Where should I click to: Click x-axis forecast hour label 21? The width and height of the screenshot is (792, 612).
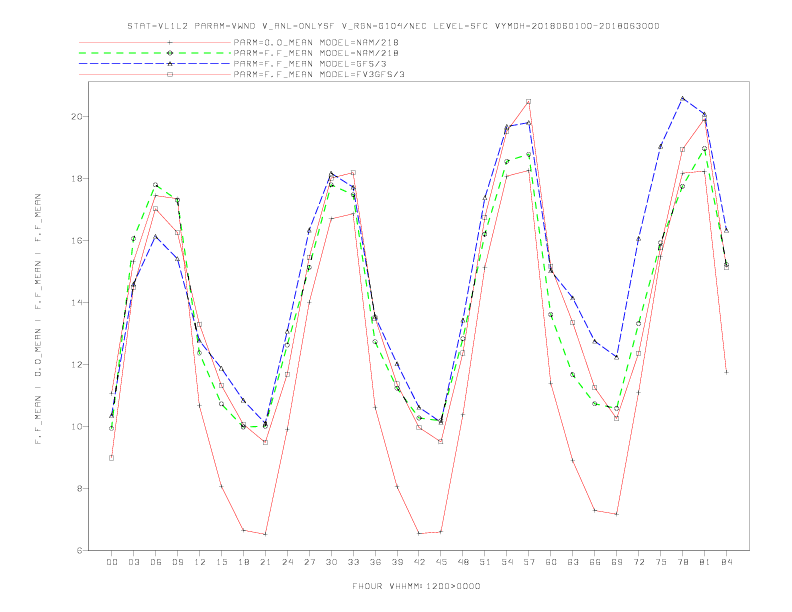265,562
